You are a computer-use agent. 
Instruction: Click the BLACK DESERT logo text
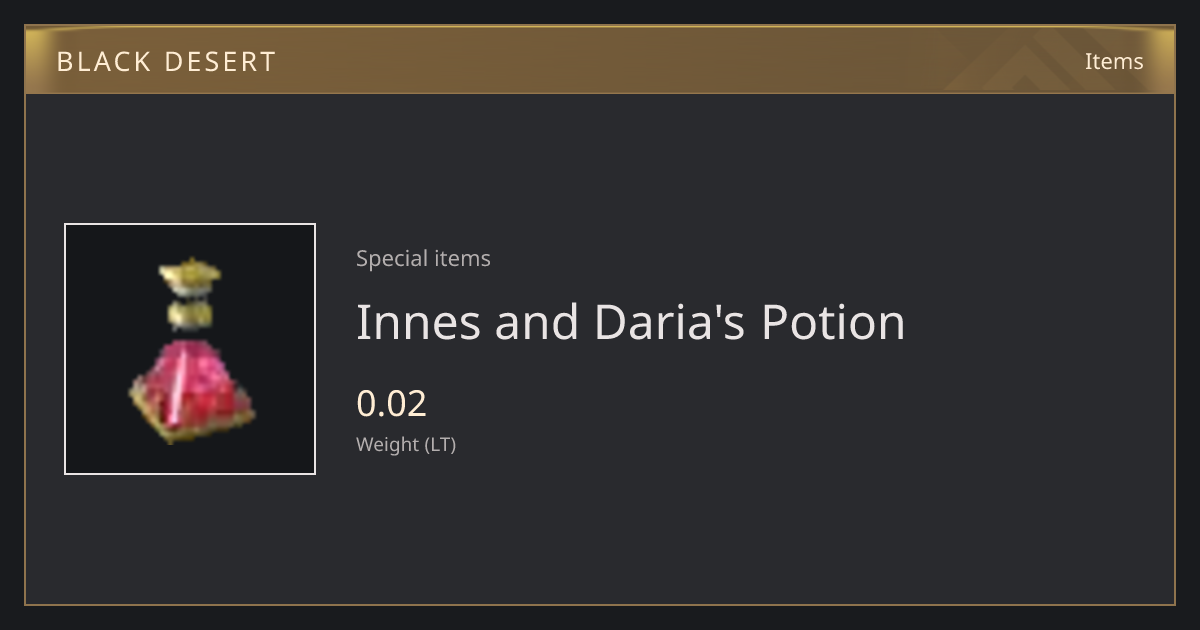[166, 62]
